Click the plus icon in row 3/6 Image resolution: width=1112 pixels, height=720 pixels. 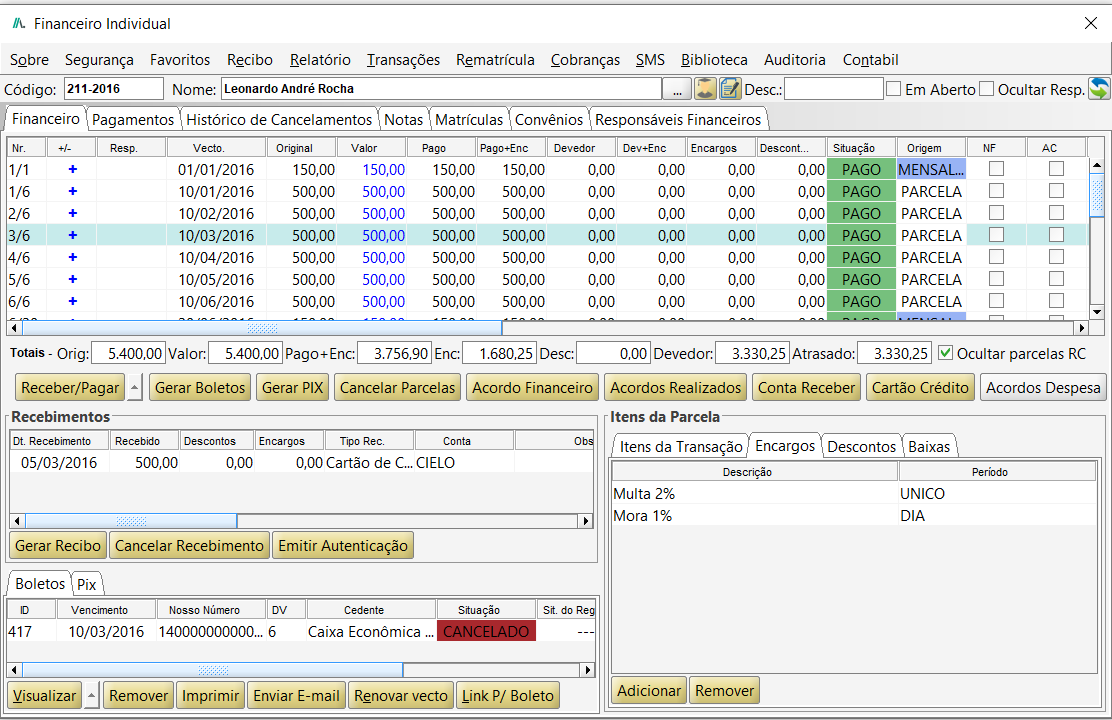tap(72, 236)
